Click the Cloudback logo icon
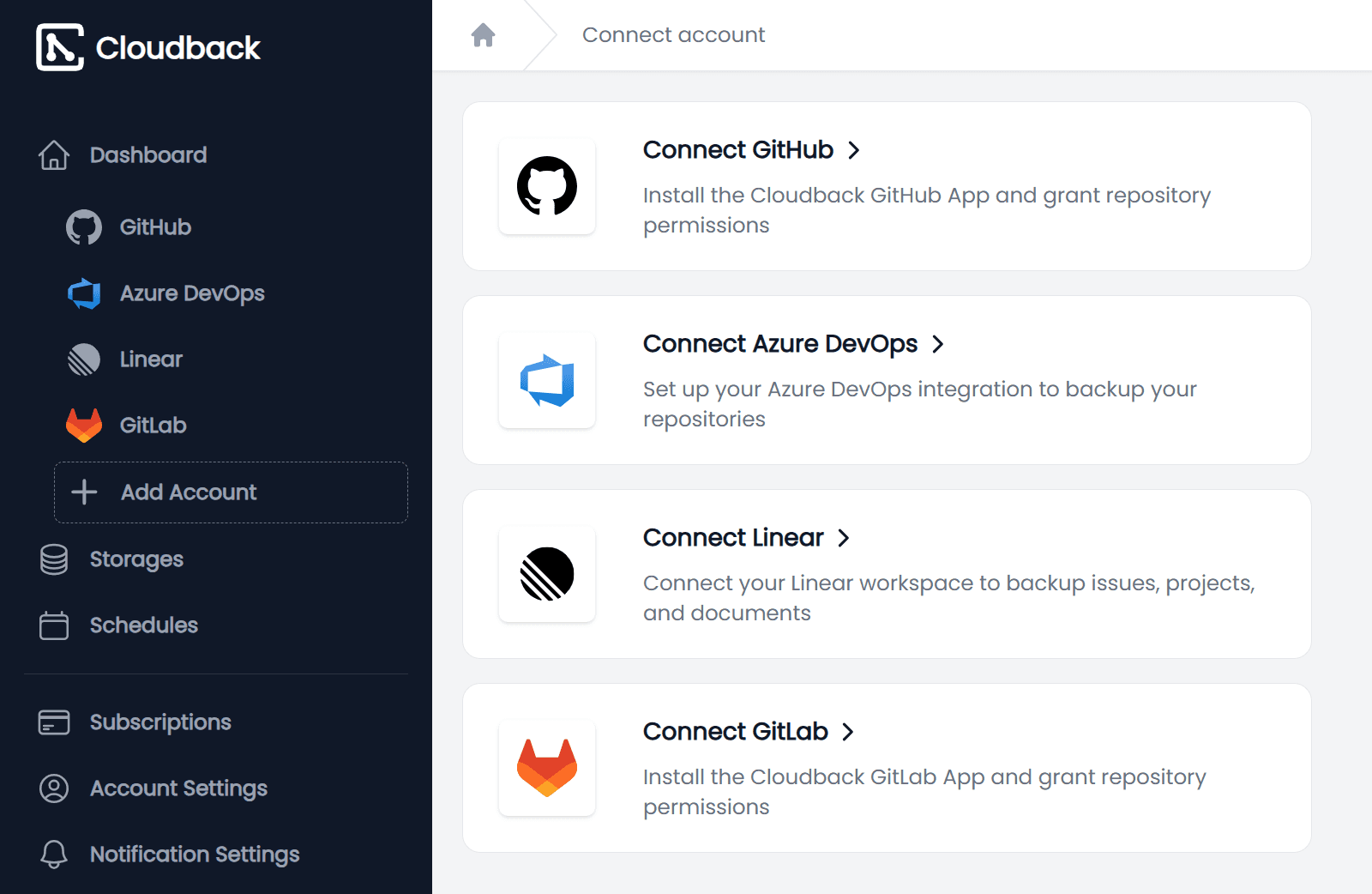Screen dimensions: 1372x894 pos(60,47)
